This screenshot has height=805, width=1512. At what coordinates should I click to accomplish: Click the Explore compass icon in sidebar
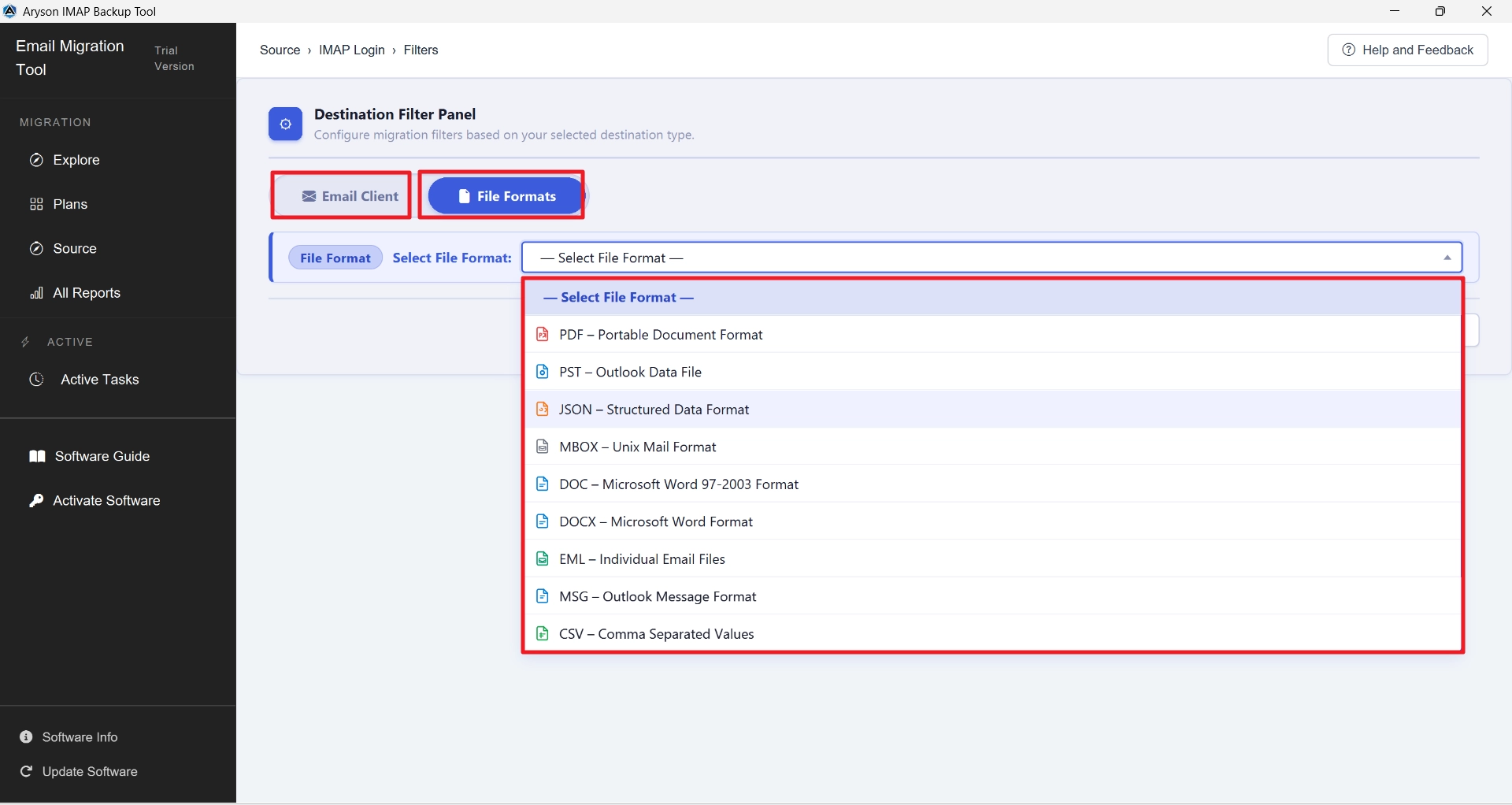click(x=36, y=160)
